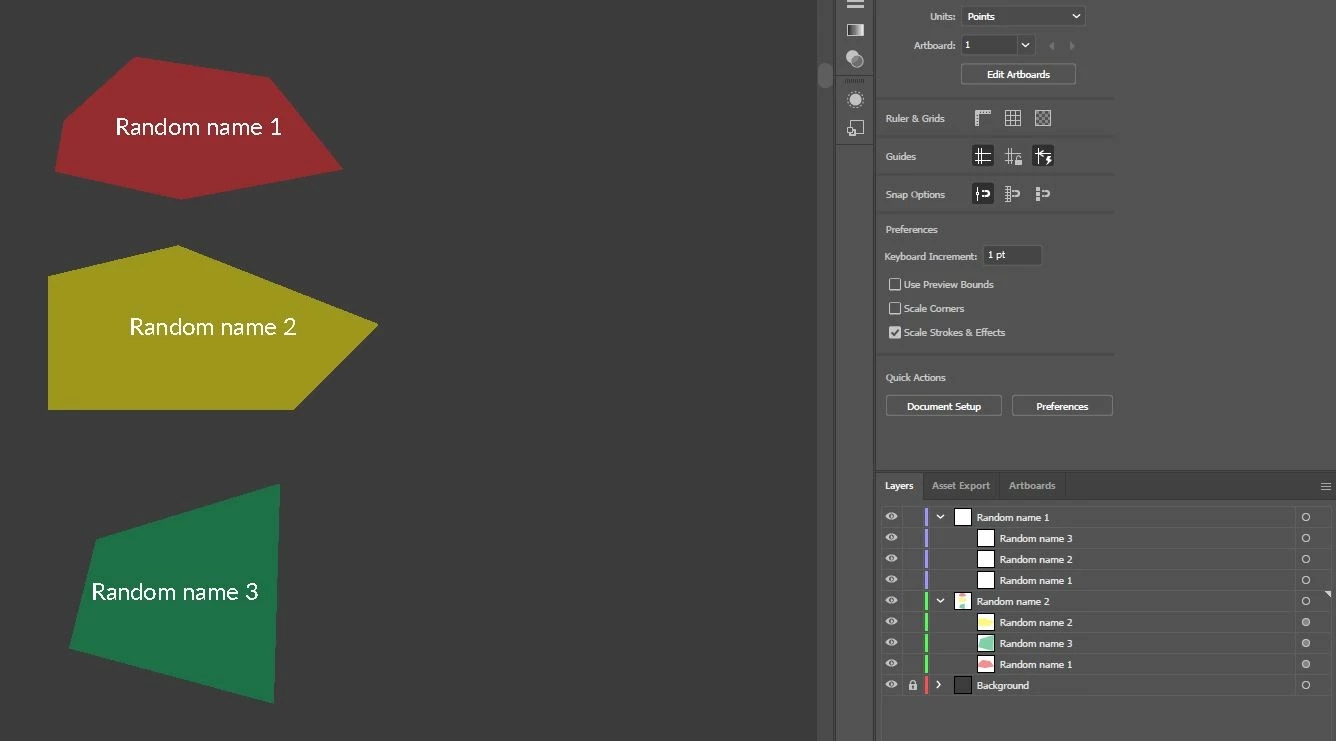
Task: Hide the Background layer via eye icon
Action: click(892, 685)
